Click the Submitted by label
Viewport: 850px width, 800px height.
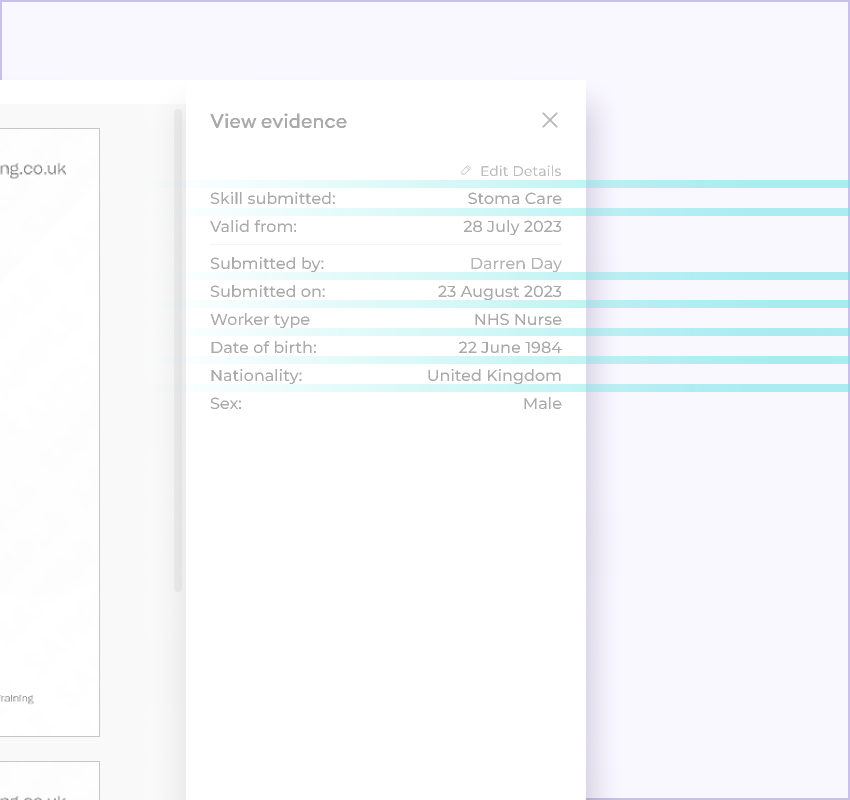click(x=267, y=263)
